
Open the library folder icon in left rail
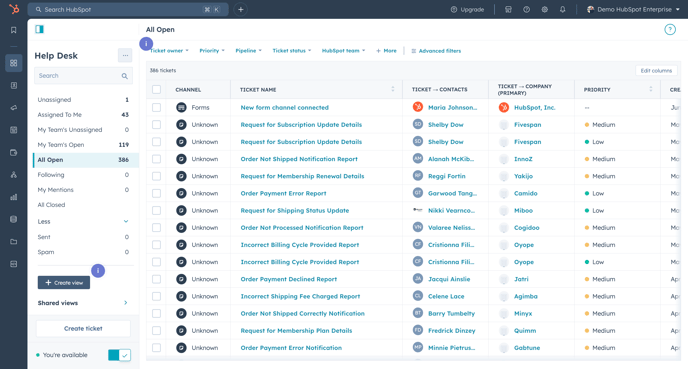(14, 242)
